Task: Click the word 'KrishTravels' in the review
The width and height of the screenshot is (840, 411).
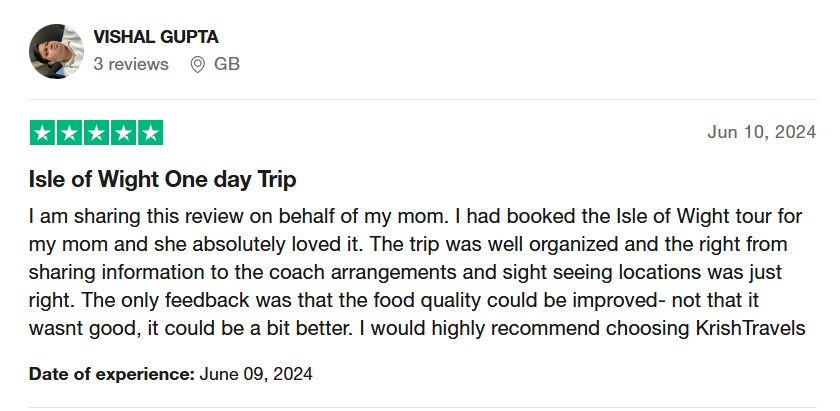Action: [751, 328]
